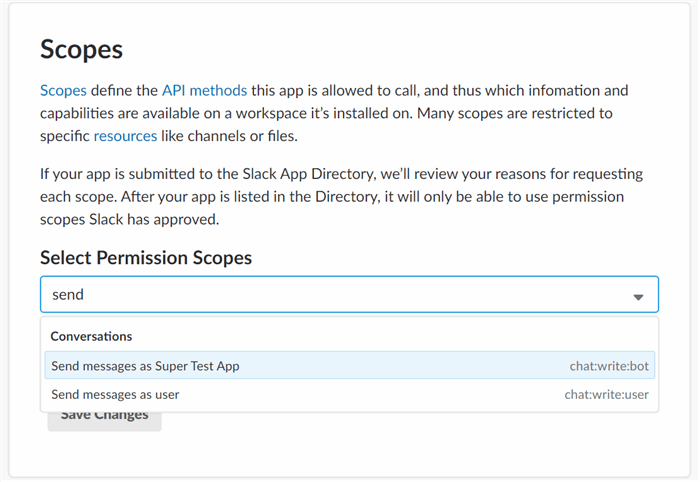This screenshot has width=700, height=482.
Task: Click the chat:write:bot scope identifier
Action: [609, 366]
